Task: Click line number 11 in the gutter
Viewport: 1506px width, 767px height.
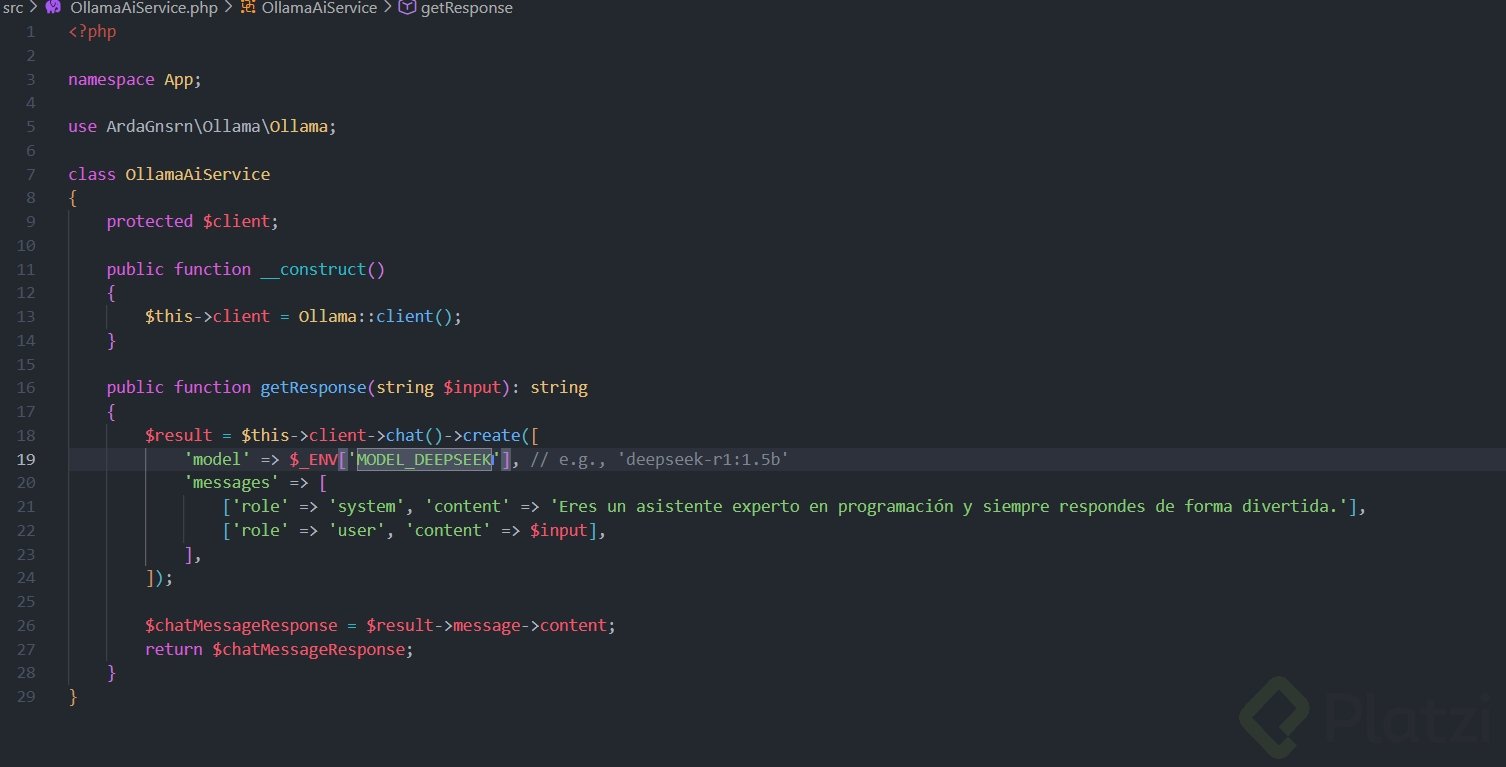Action: (x=27, y=270)
